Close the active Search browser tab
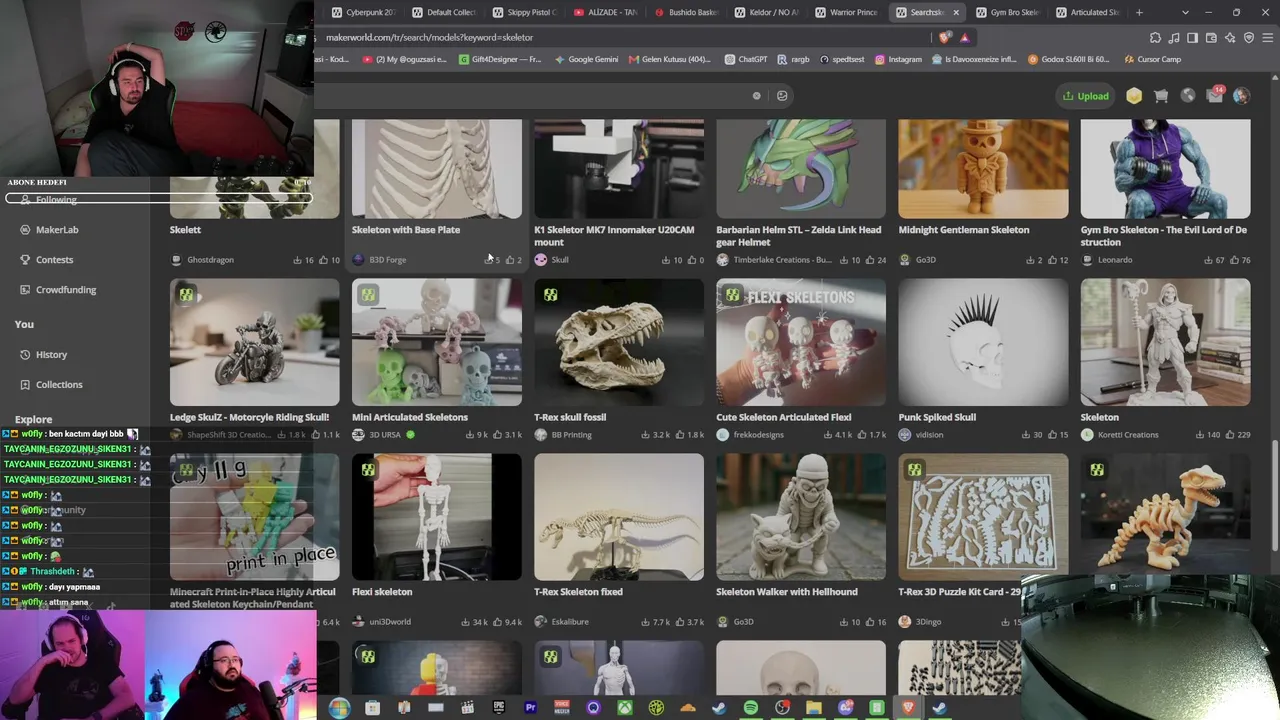Screen dimensions: 1280x720 point(956,13)
